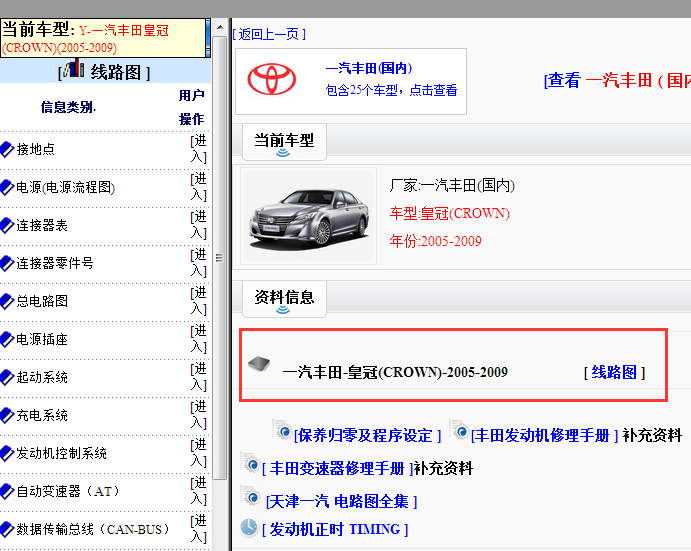Click the 车型:皇冠(CROWN) text
Screen dimensions: 691x551
(450, 213)
